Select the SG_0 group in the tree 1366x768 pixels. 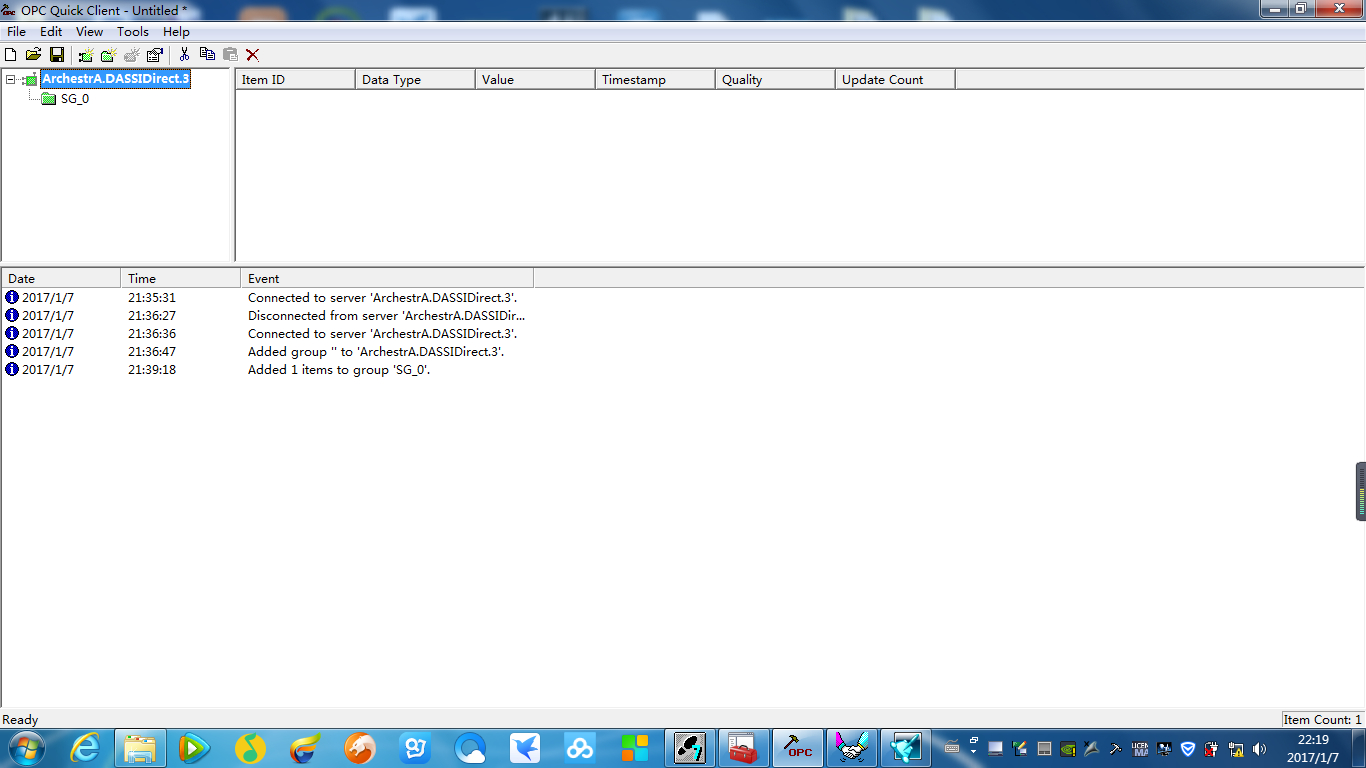coord(75,99)
